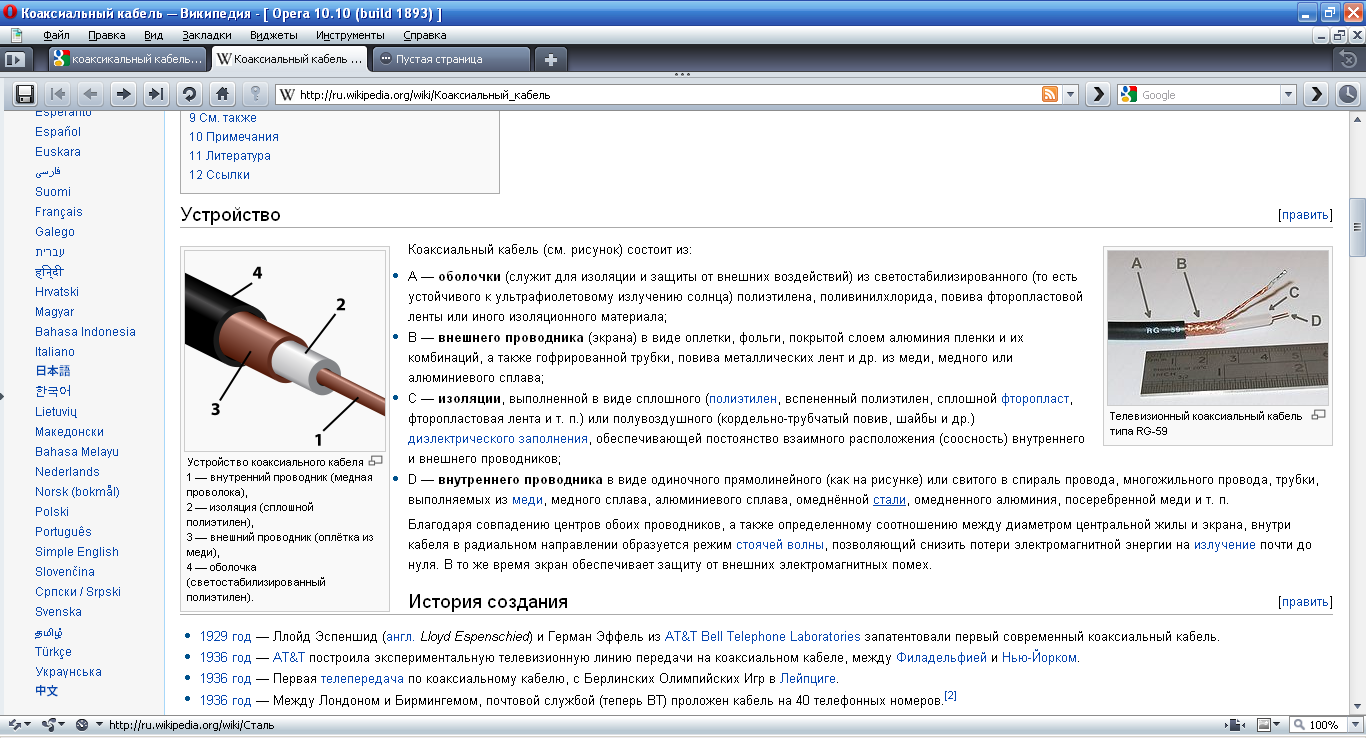Image resolution: width=1366 pixels, height=738 pixels.
Task: Jump to contents entry 10 Примечания
Action: coord(234,137)
